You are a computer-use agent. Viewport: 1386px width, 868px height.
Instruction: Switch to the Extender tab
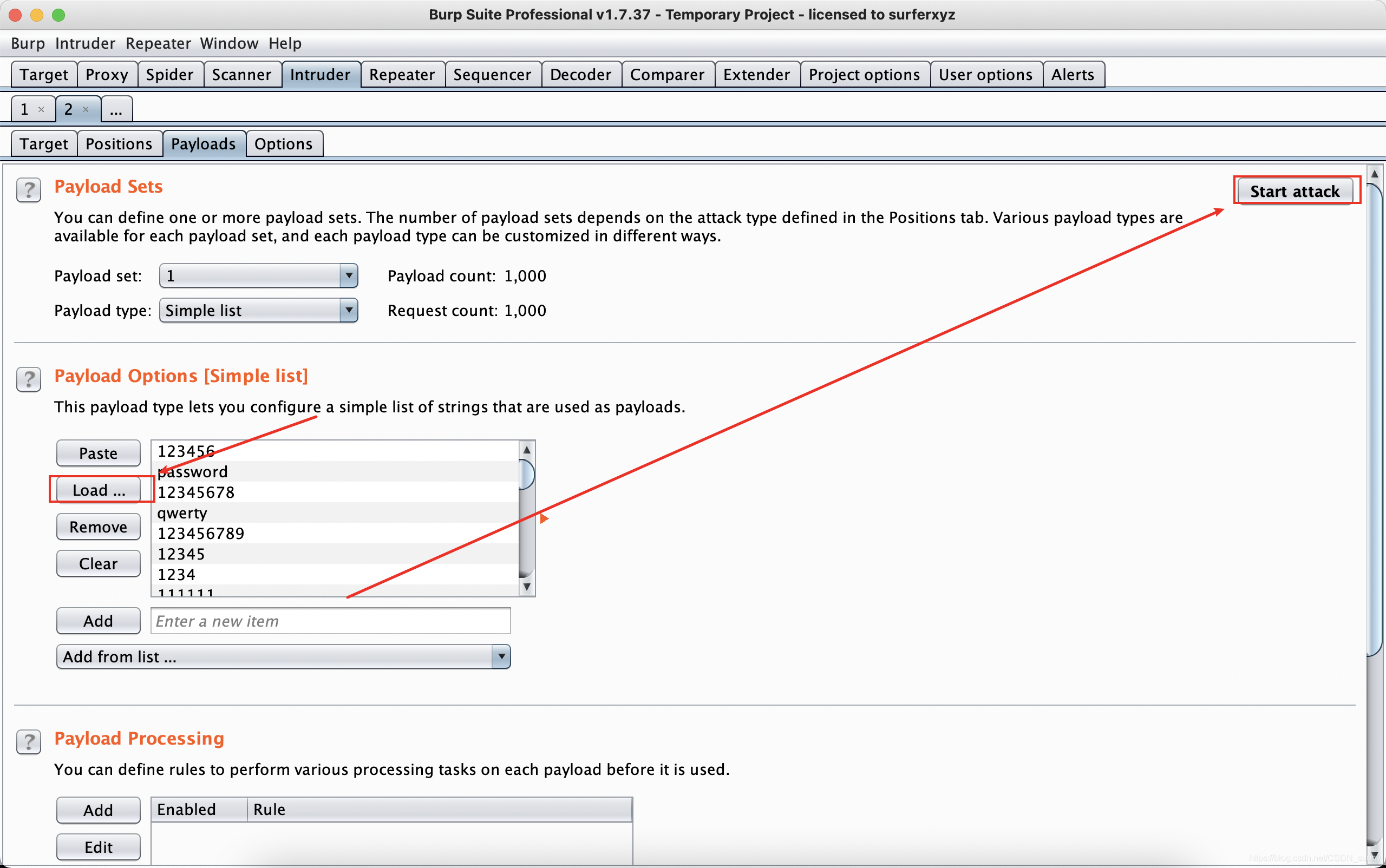[x=756, y=75]
